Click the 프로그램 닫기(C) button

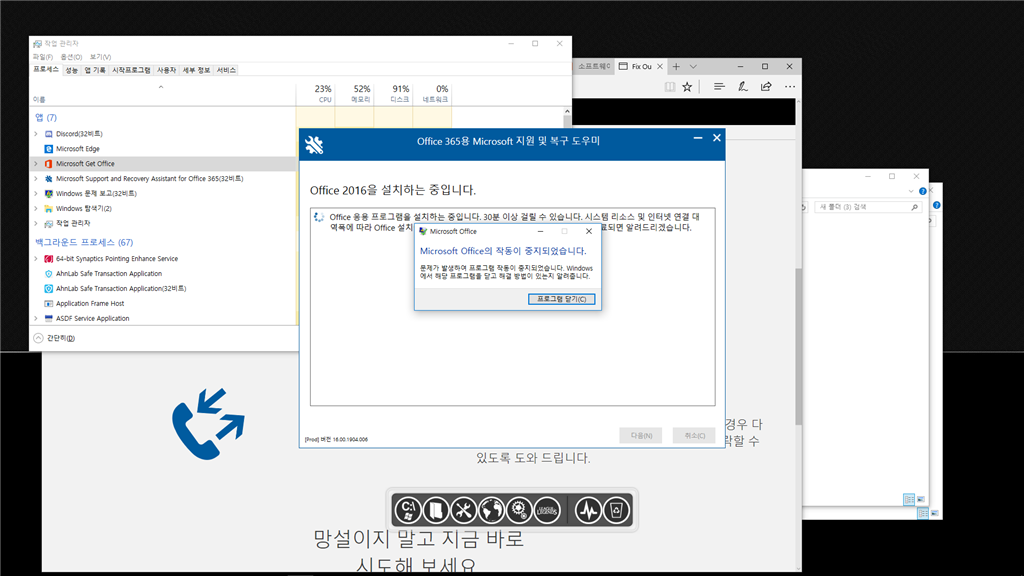tap(561, 299)
